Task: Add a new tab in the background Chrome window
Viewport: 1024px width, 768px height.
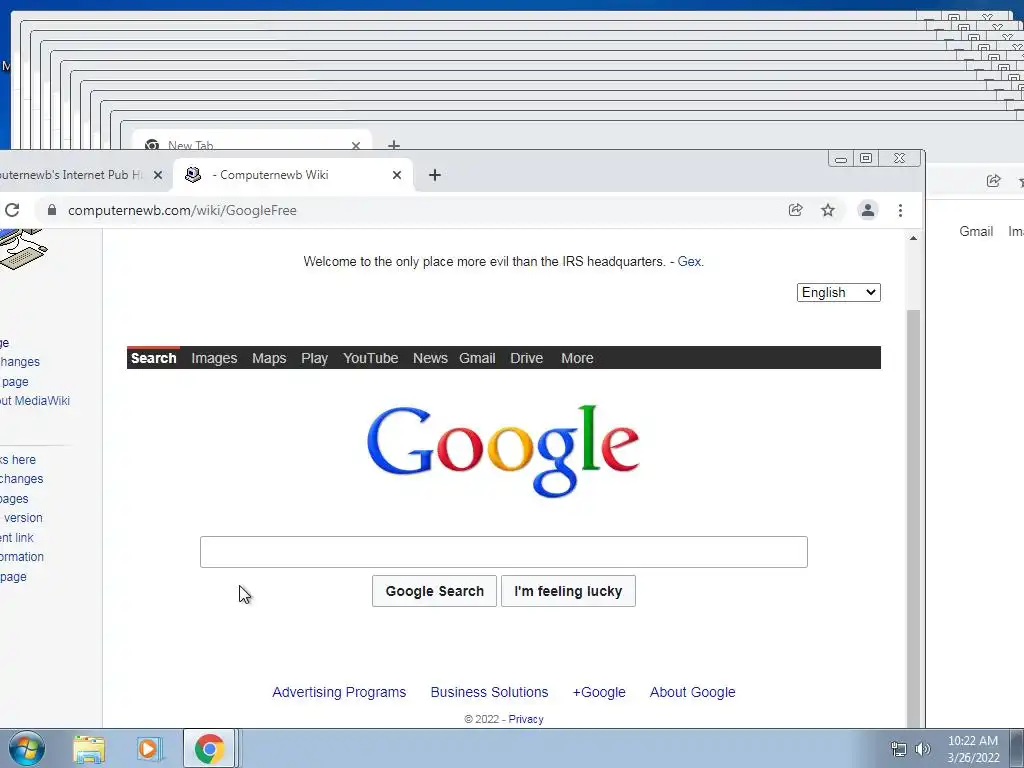Action: click(394, 145)
